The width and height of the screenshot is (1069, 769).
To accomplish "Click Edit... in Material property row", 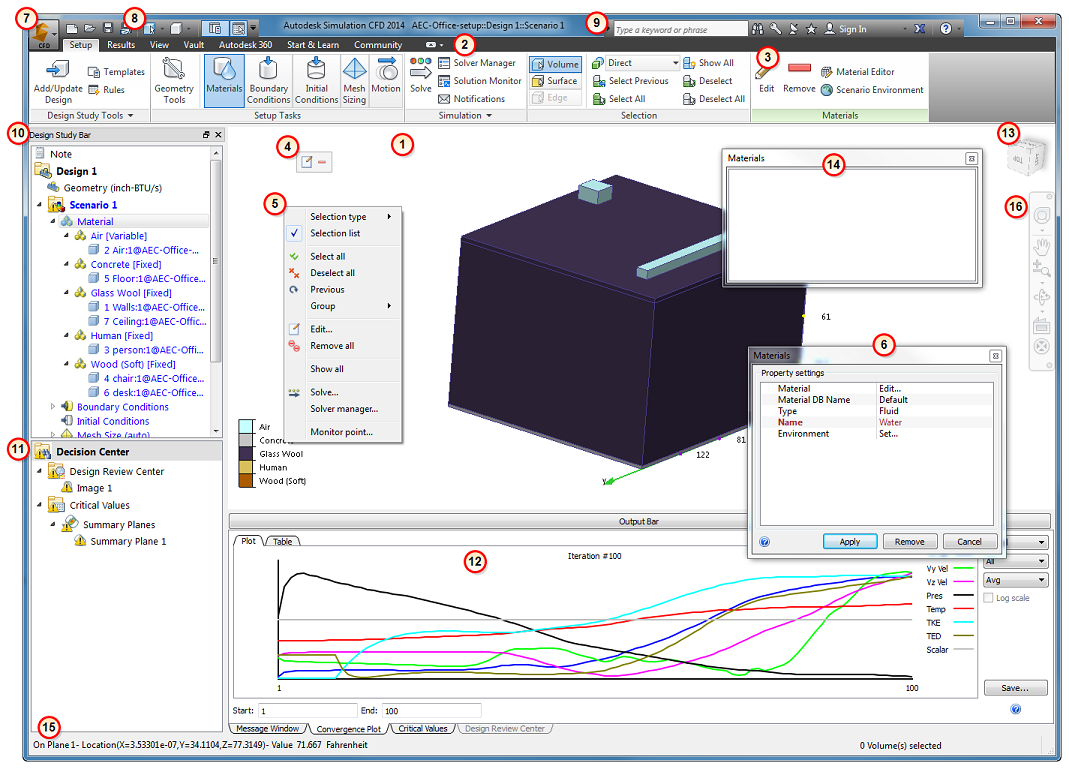I will (x=890, y=389).
